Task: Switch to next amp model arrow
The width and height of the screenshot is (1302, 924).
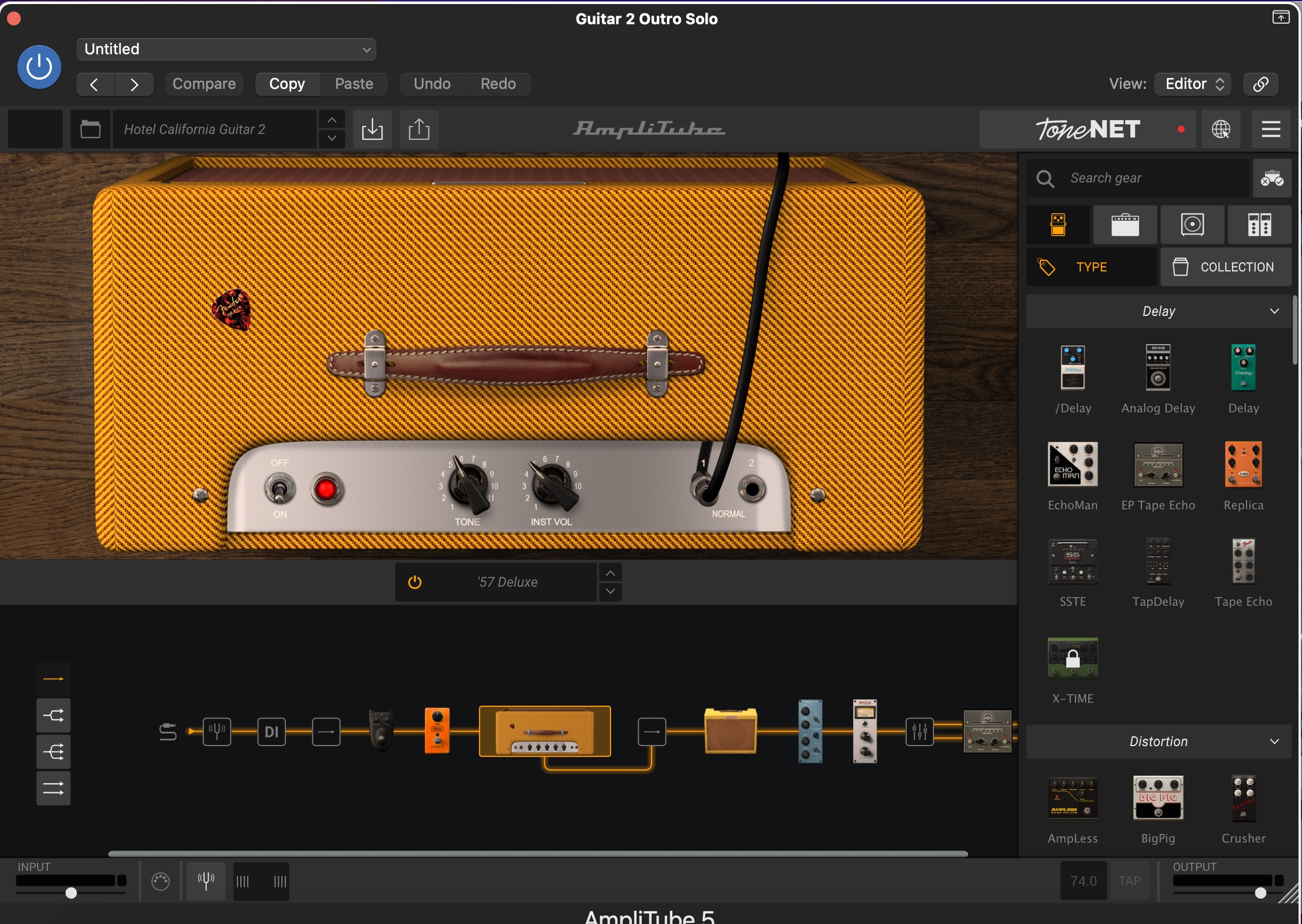Action: (x=611, y=592)
